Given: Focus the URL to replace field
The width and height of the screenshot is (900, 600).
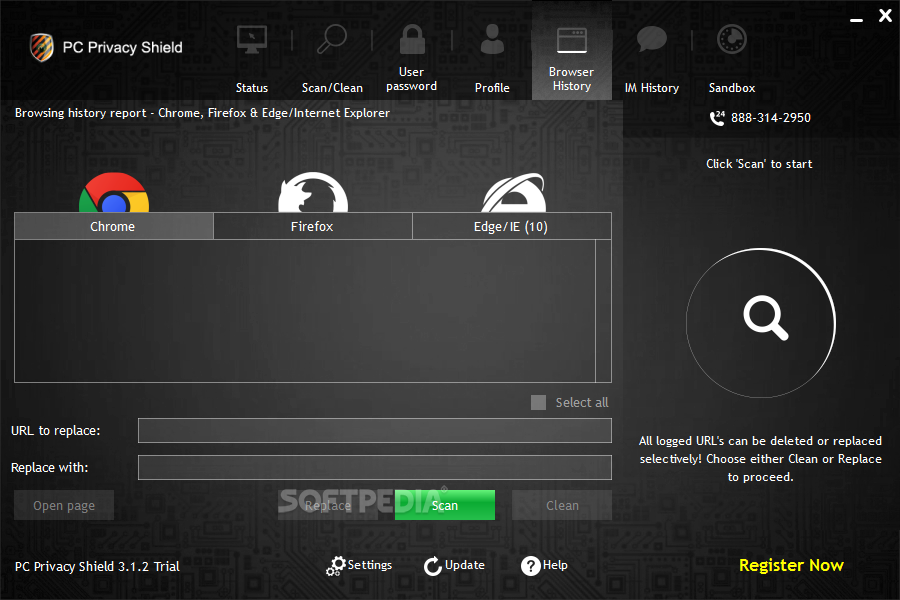Looking at the screenshot, I should (375, 431).
